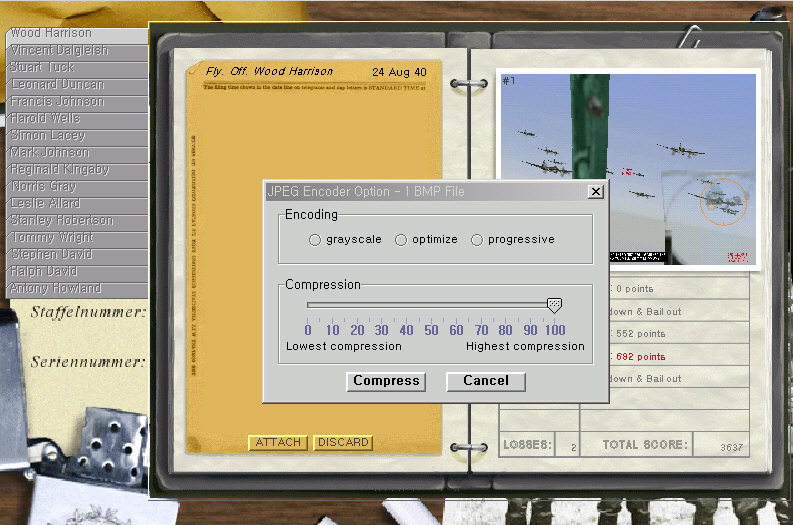Click the Staffelnummer label
The image size is (793, 525).
(x=88, y=312)
